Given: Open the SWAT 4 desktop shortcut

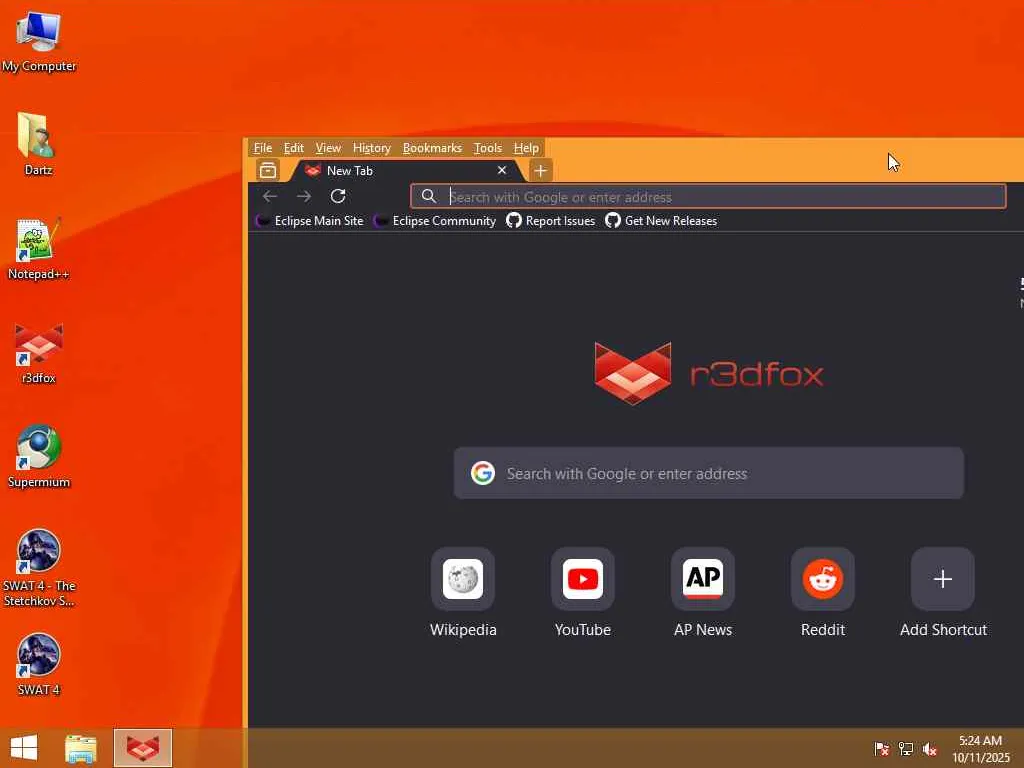Looking at the screenshot, I should coord(39,664).
